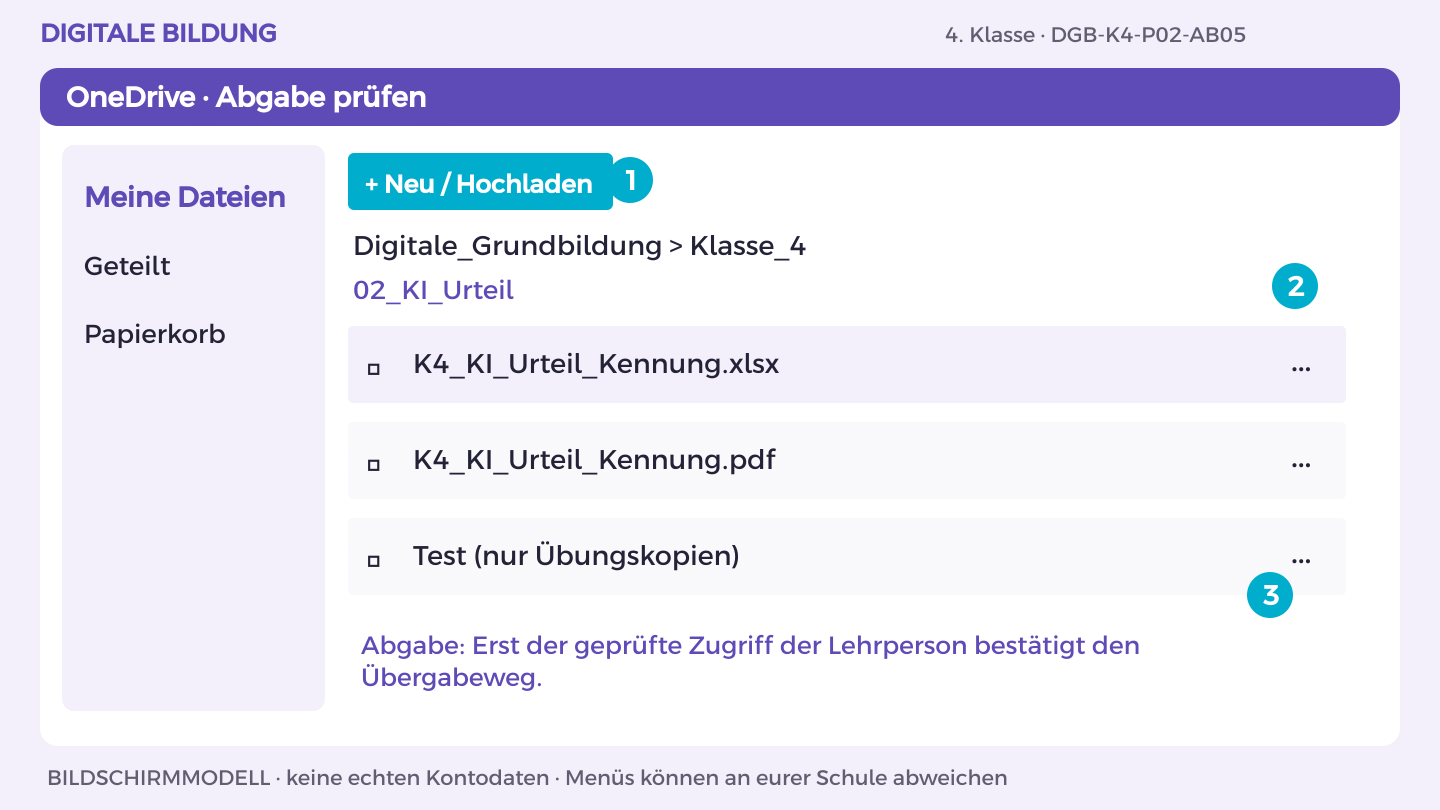Open more options for K4_KI_Urteil_Kennung.xlsx
This screenshot has height=810, width=1440.
pyautogui.click(x=1300, y=368)
